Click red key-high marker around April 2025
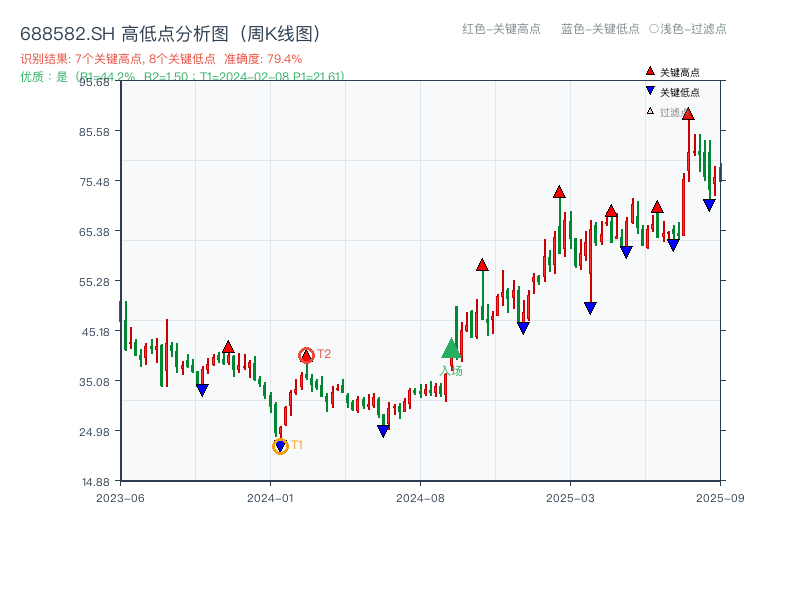 pos(611,211)
